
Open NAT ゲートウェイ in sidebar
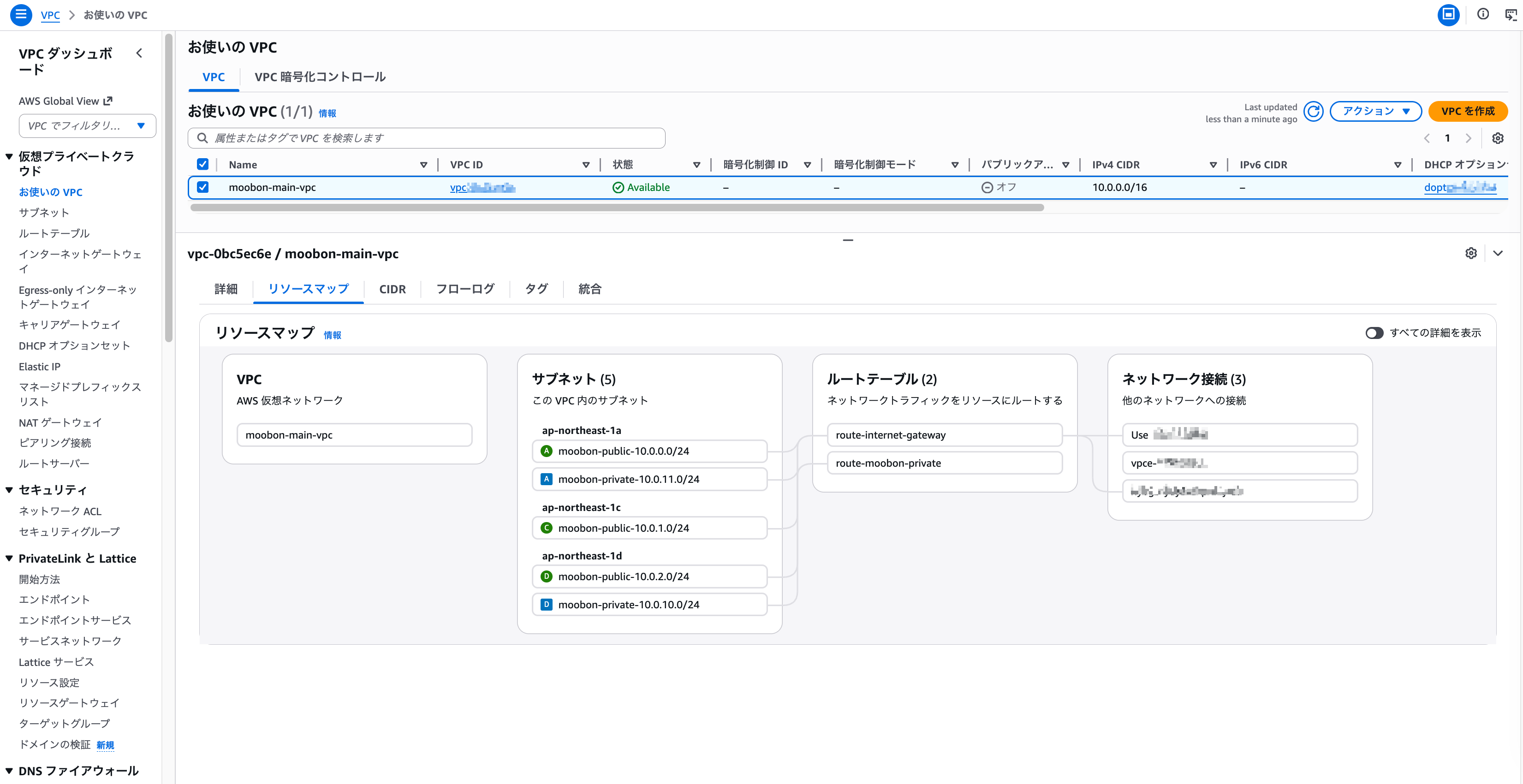(59, 423)
